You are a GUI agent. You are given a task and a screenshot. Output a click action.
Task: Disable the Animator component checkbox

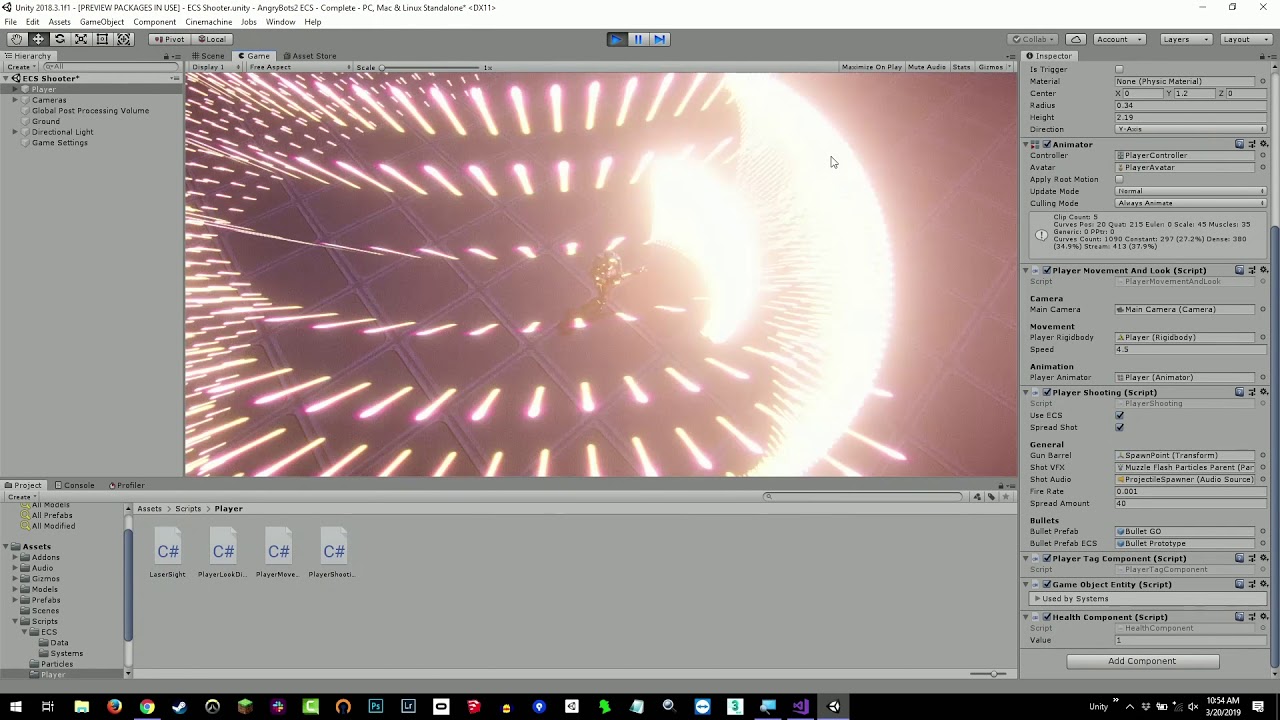click(x=1047, y=144)
